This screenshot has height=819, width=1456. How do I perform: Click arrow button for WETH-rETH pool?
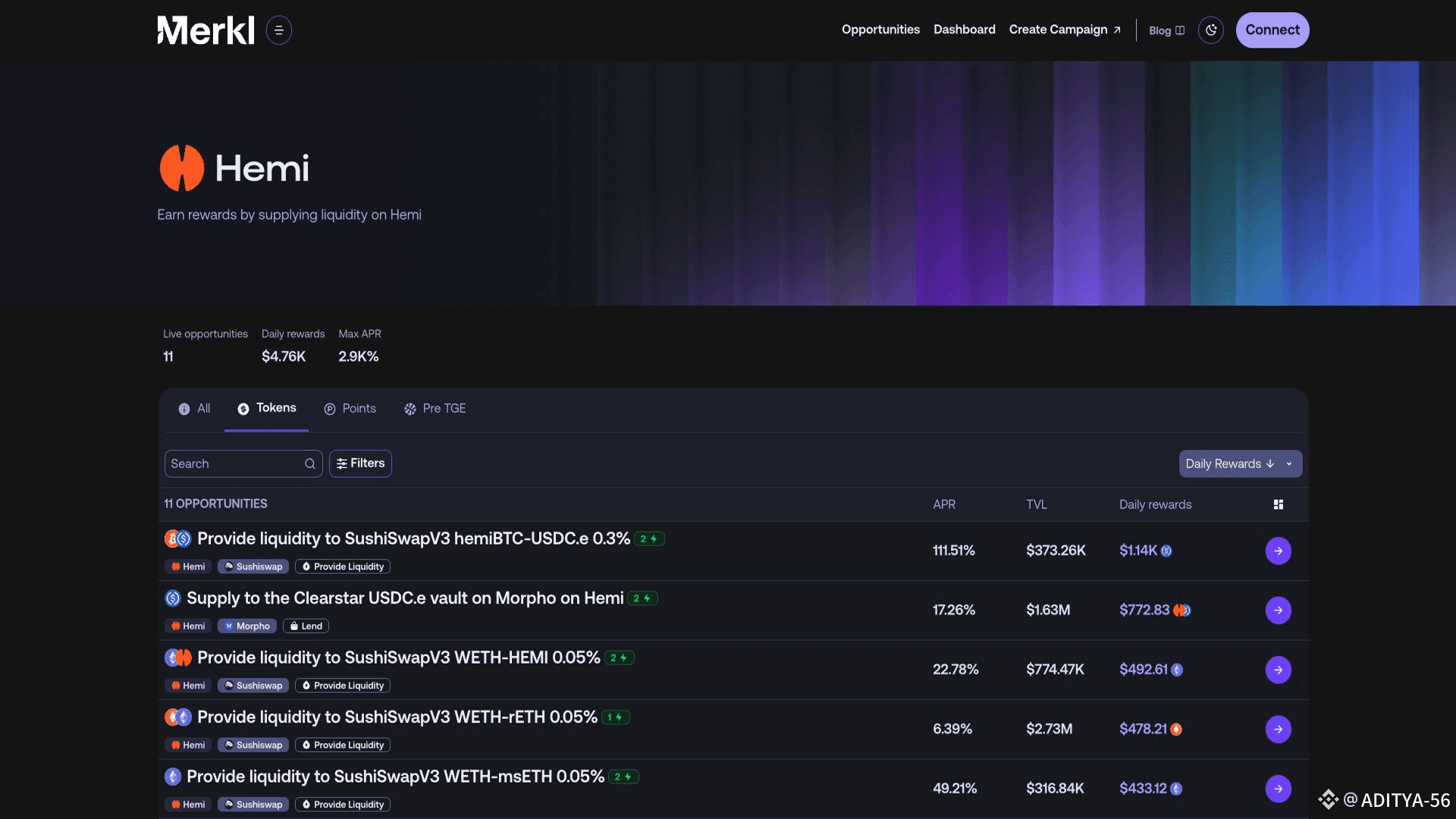tap(1278, 730)
